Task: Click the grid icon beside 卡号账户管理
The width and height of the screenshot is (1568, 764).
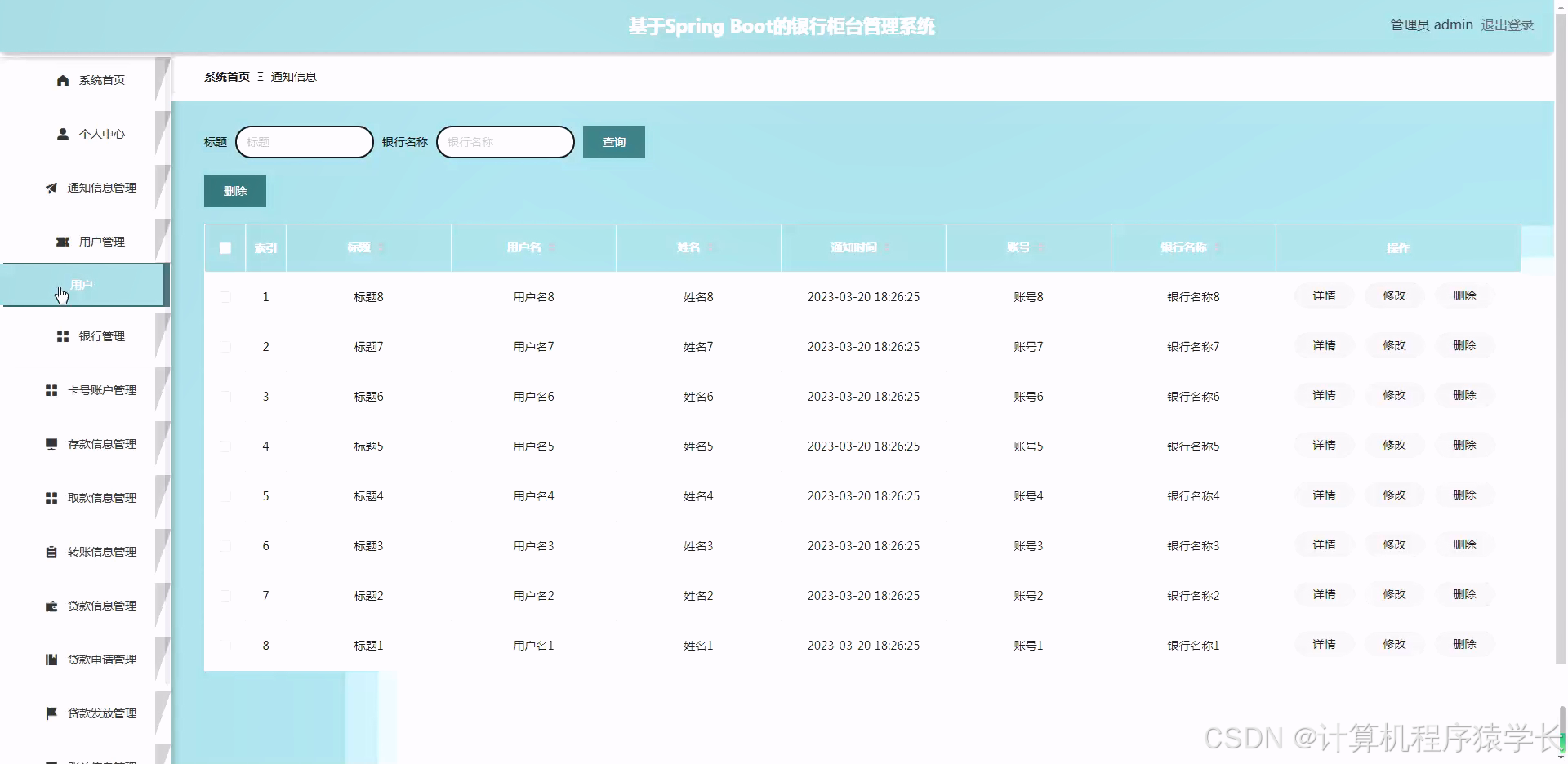Action: tap(51, 390)
